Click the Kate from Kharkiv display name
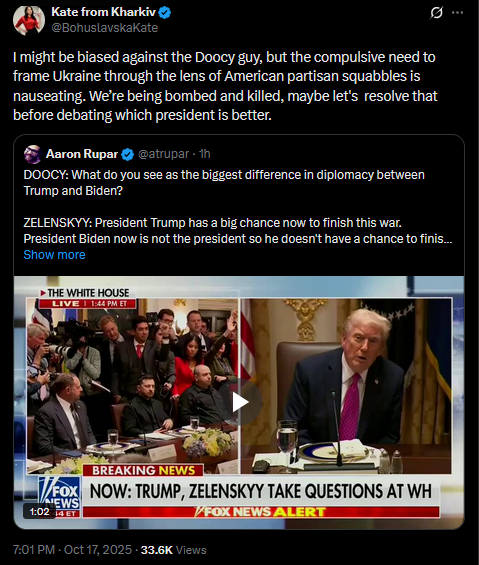Screen dimensions: 479x565 tap(103, 12)
